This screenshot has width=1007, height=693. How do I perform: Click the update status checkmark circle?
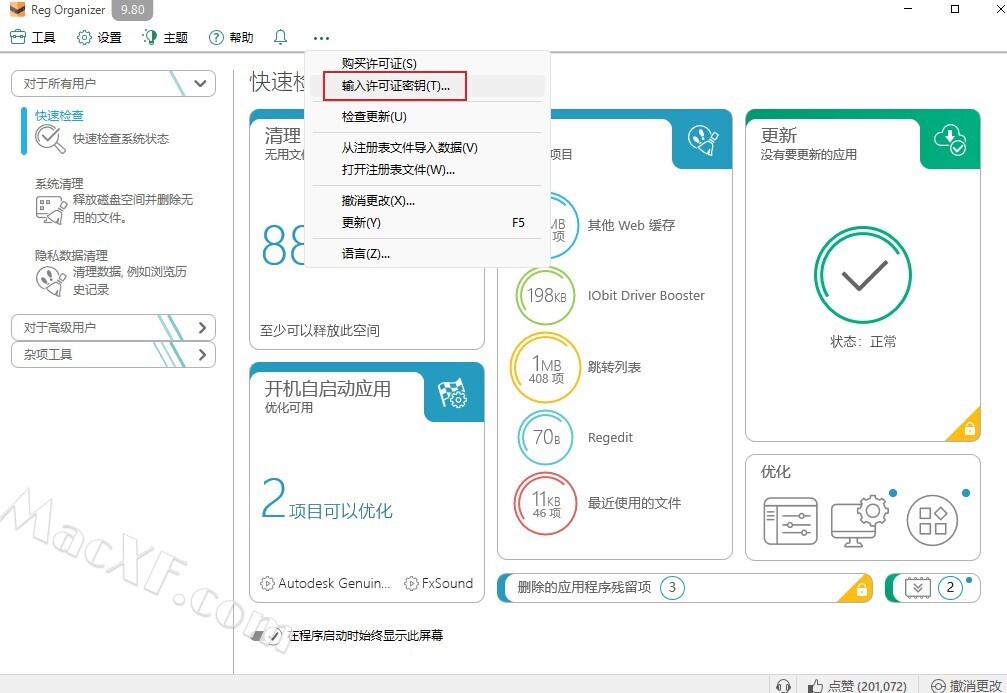pyautogui.click(x=863, y=274)
